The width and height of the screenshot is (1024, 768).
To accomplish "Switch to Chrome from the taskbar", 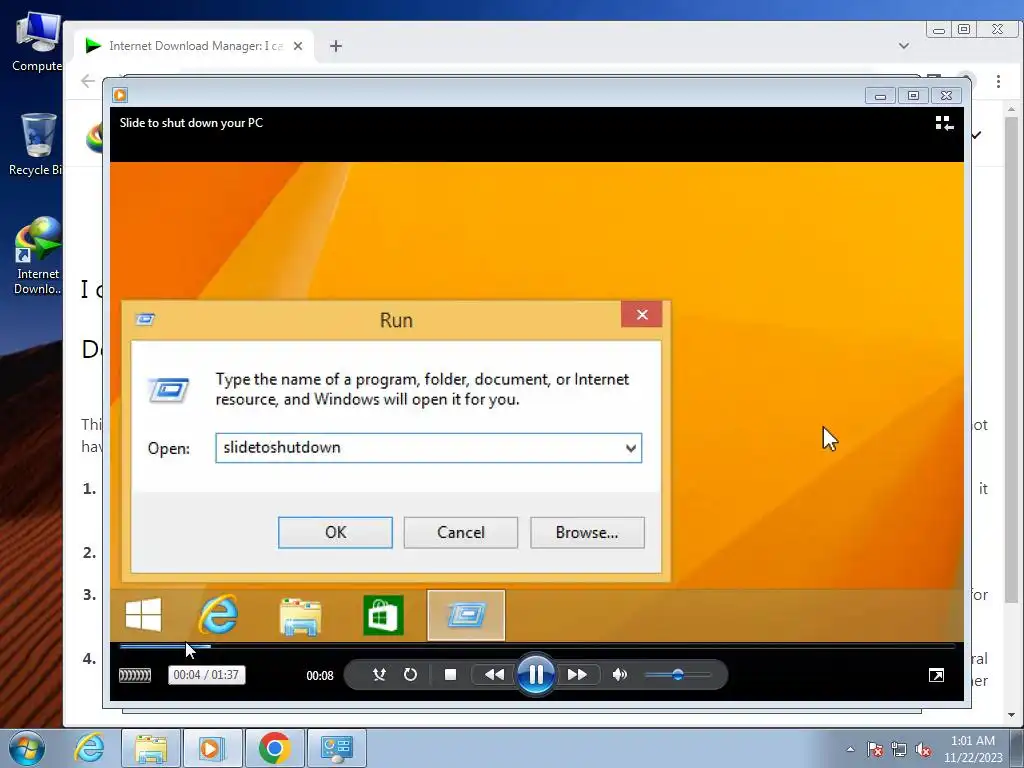I will pyautogui.click(x=274, y=748).
